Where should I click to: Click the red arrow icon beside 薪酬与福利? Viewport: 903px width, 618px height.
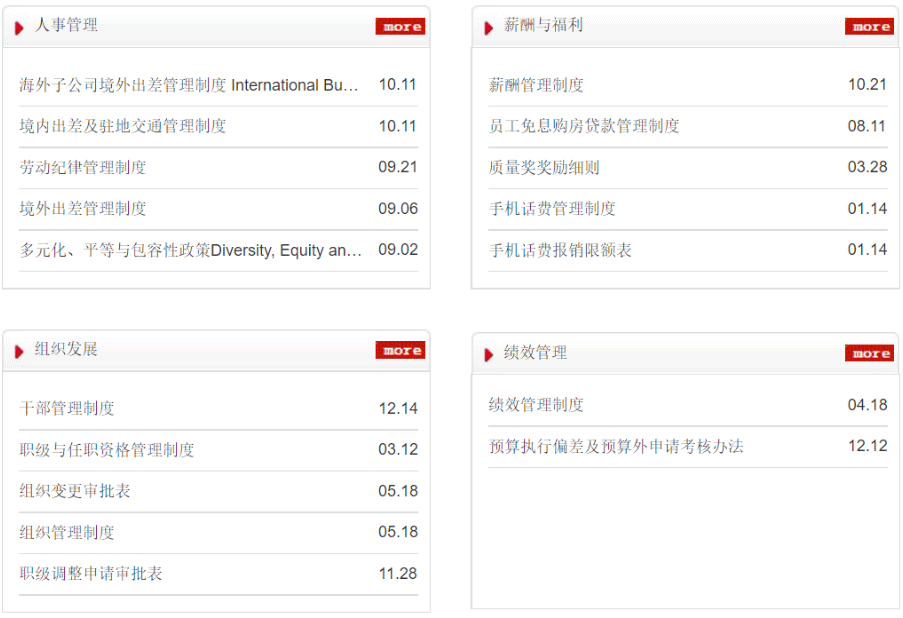tap(489, 27)
